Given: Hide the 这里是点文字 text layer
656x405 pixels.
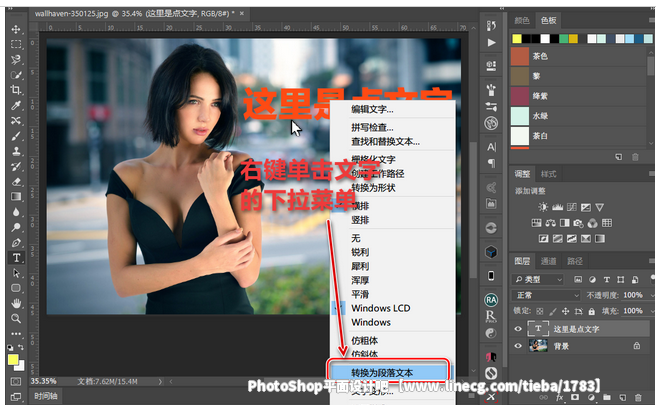Looking at the screenshot, I should click(x=518, y=329).
